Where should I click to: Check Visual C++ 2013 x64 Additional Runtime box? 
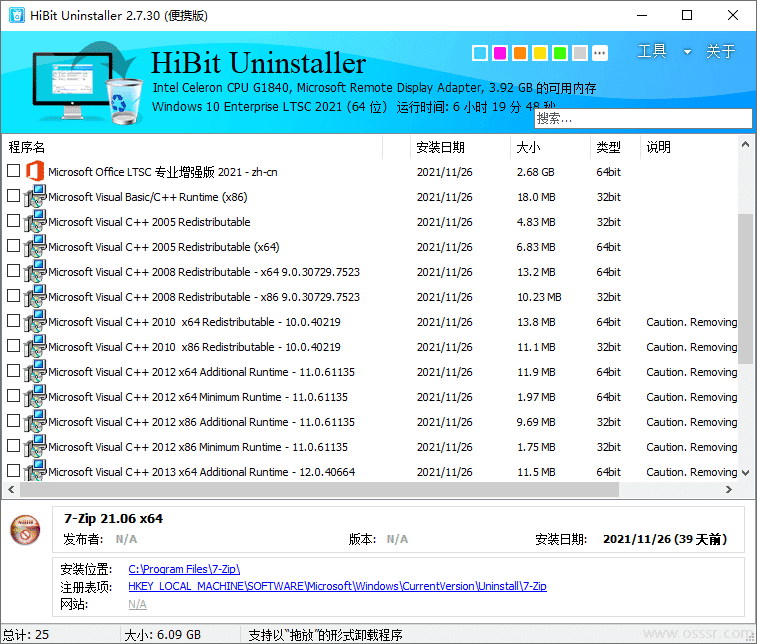pyautogui.click(x=14, y=471)
